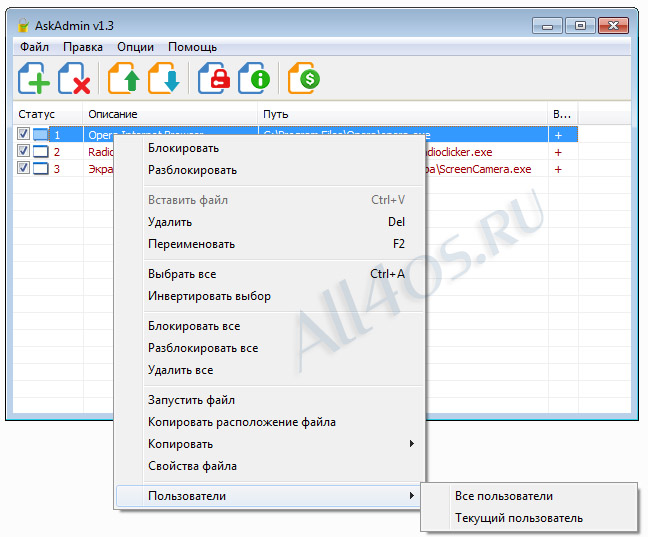This screenshot has width=648, height=537.
Task: Click the dollar sign donate icon
Action: (x=304, y=78)
